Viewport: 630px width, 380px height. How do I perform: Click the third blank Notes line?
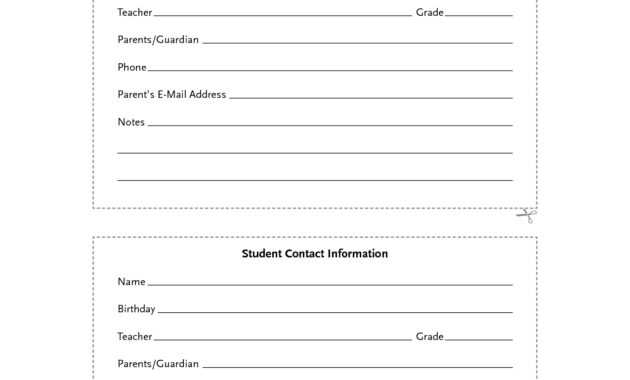[315, 180]
